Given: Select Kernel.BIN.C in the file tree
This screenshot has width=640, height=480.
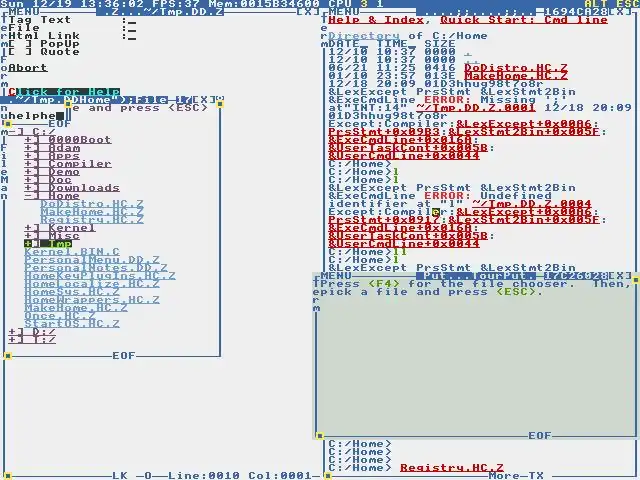Looking at the screenshot, I should [x=72, y=252].
